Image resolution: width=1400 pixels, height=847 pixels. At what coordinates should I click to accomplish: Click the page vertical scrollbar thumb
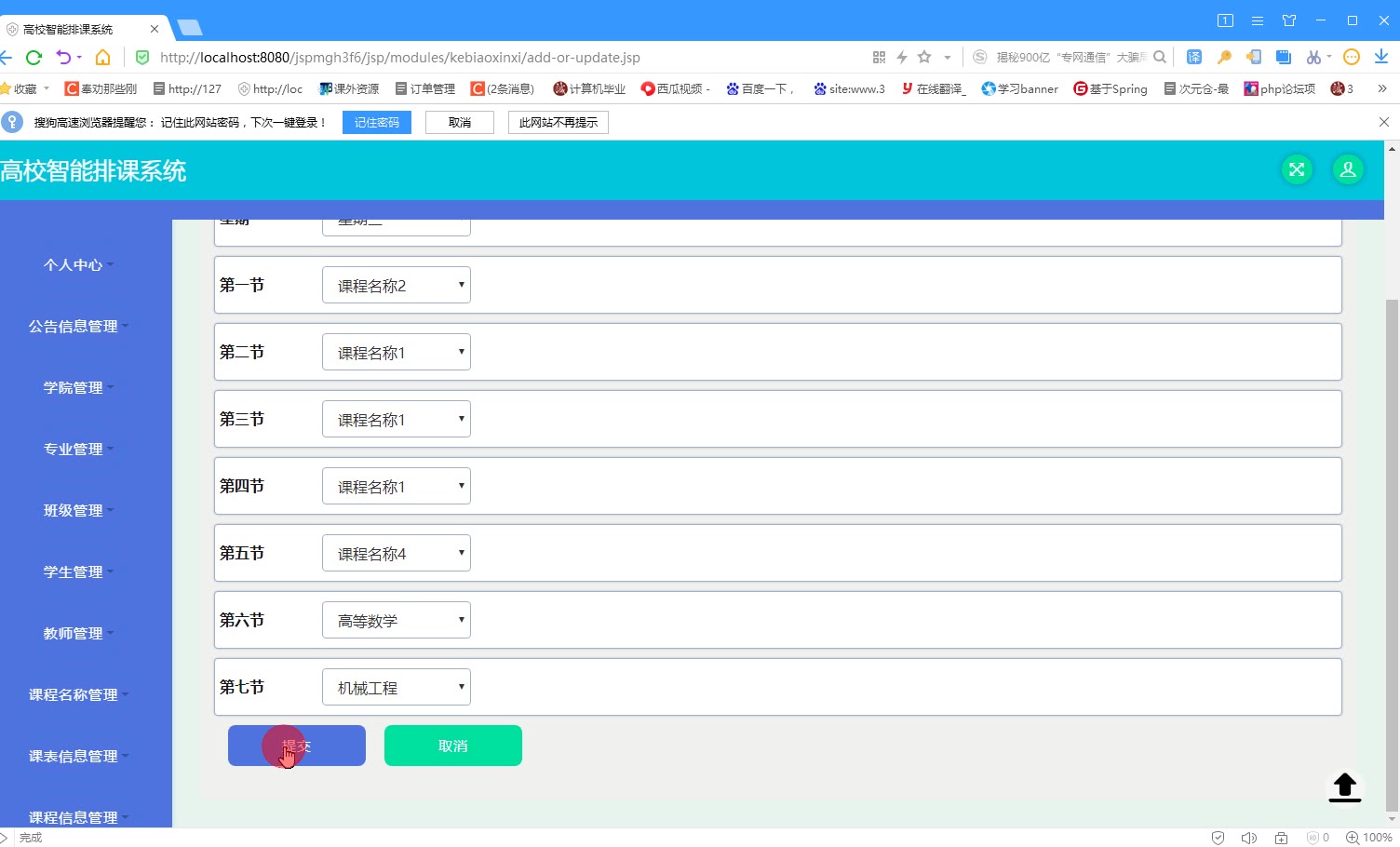pos(1392,555)
